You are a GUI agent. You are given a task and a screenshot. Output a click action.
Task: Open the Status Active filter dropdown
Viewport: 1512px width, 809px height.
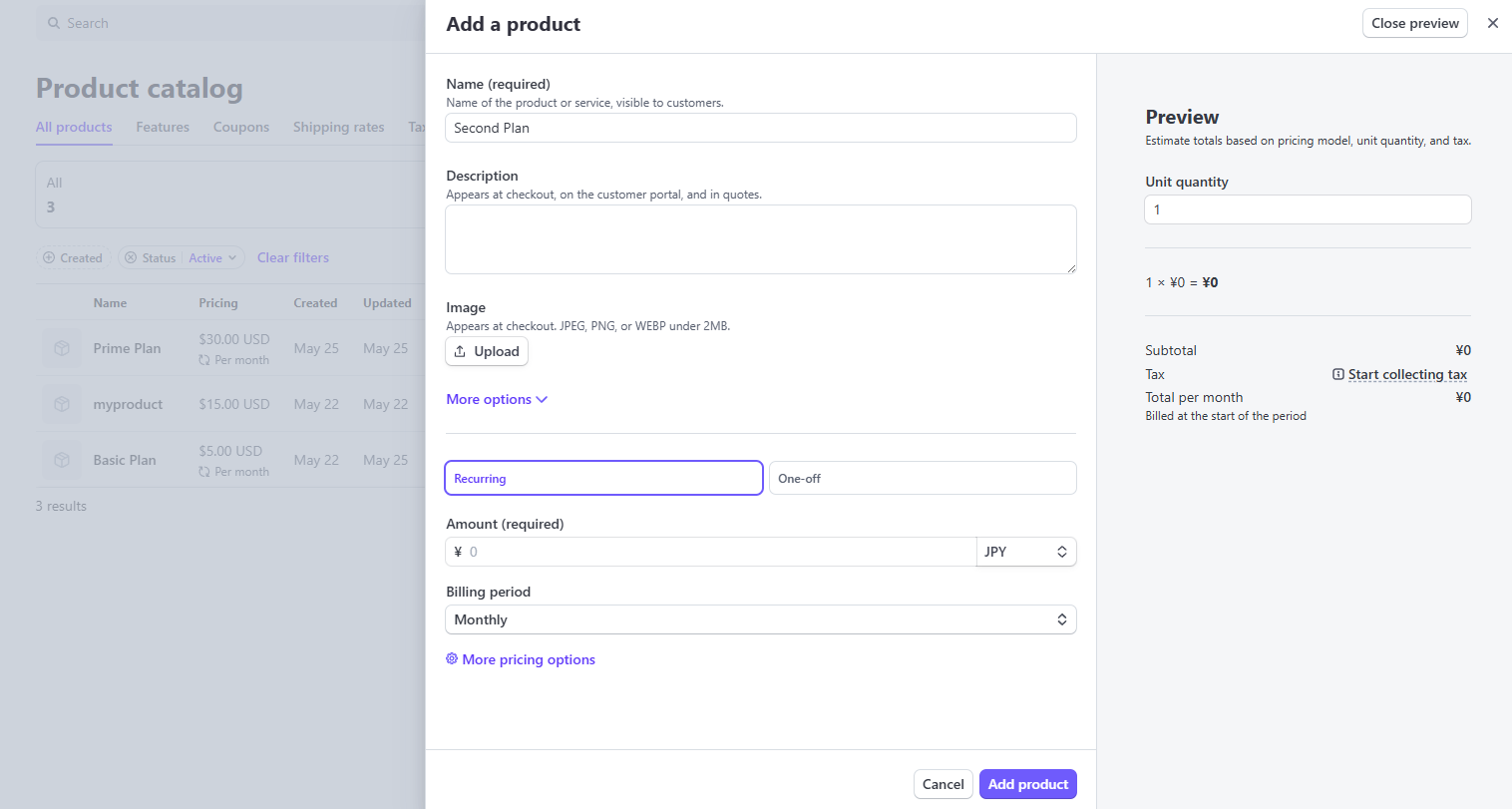(x=212, y=257)
